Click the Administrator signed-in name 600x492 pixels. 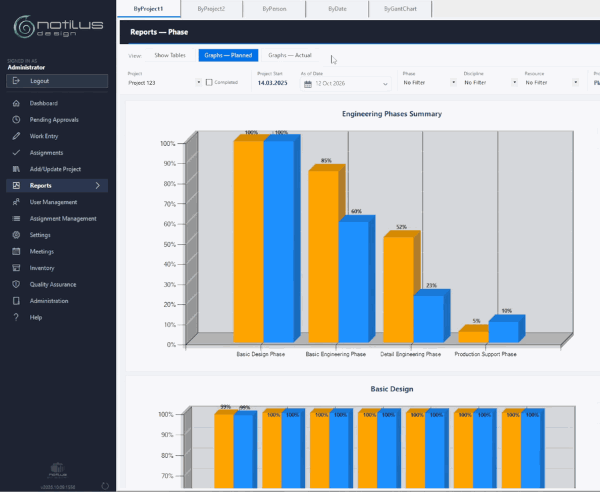(x=26, y=67)
